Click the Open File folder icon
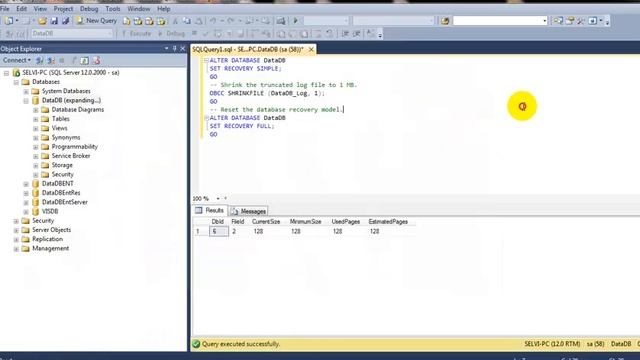This screenshot has height=360, width=640. coord(42,21)
